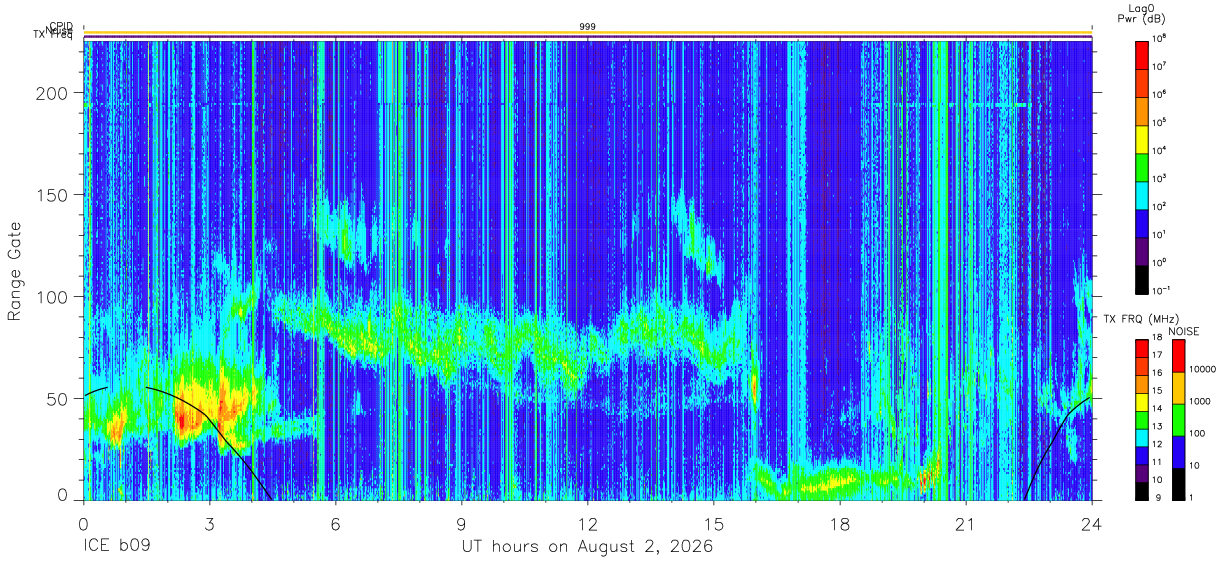The width and height of the screenshot is (1228, 567).
Task: Click the 'ICE b09' radar label
Action: pos(116,547)
